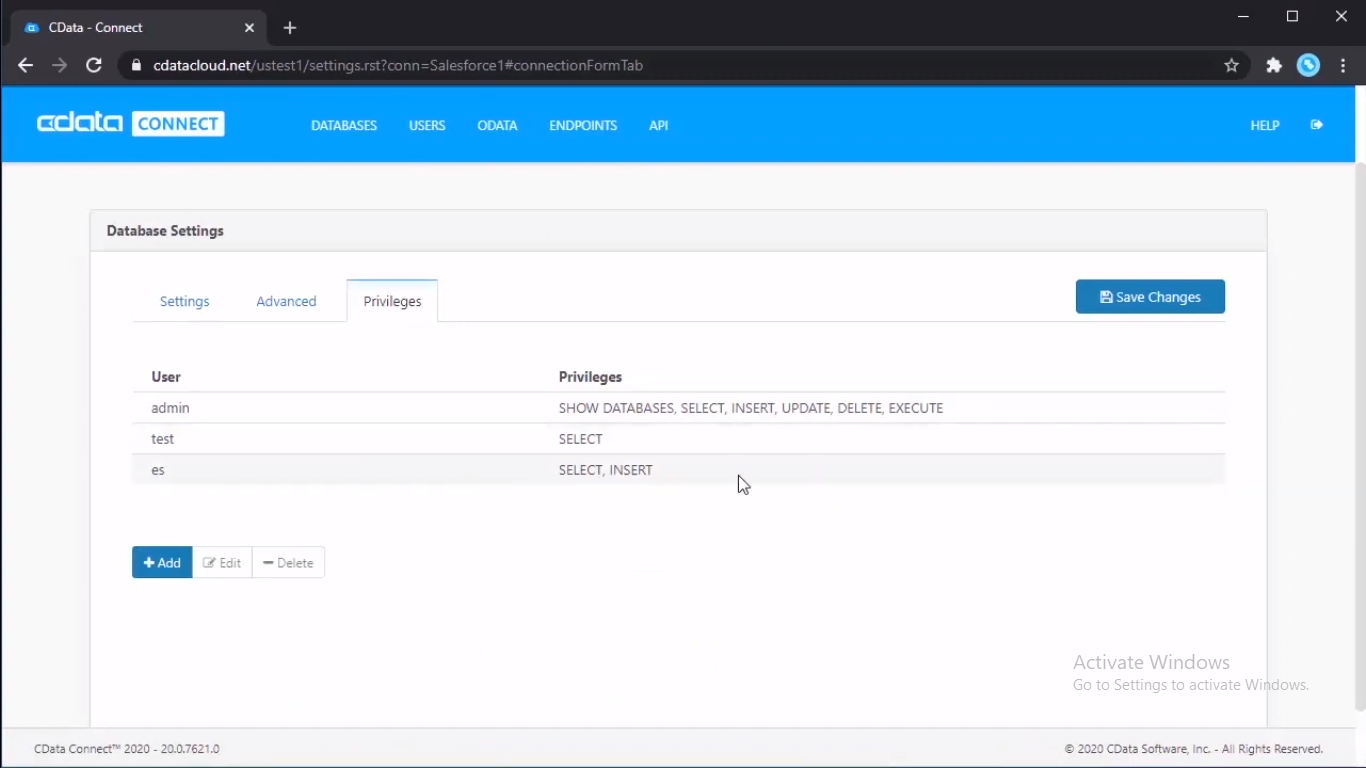Image resolution: width=1366 pixels, height=768 pixels.
Task: Open the API page
Action: point(658,125)
